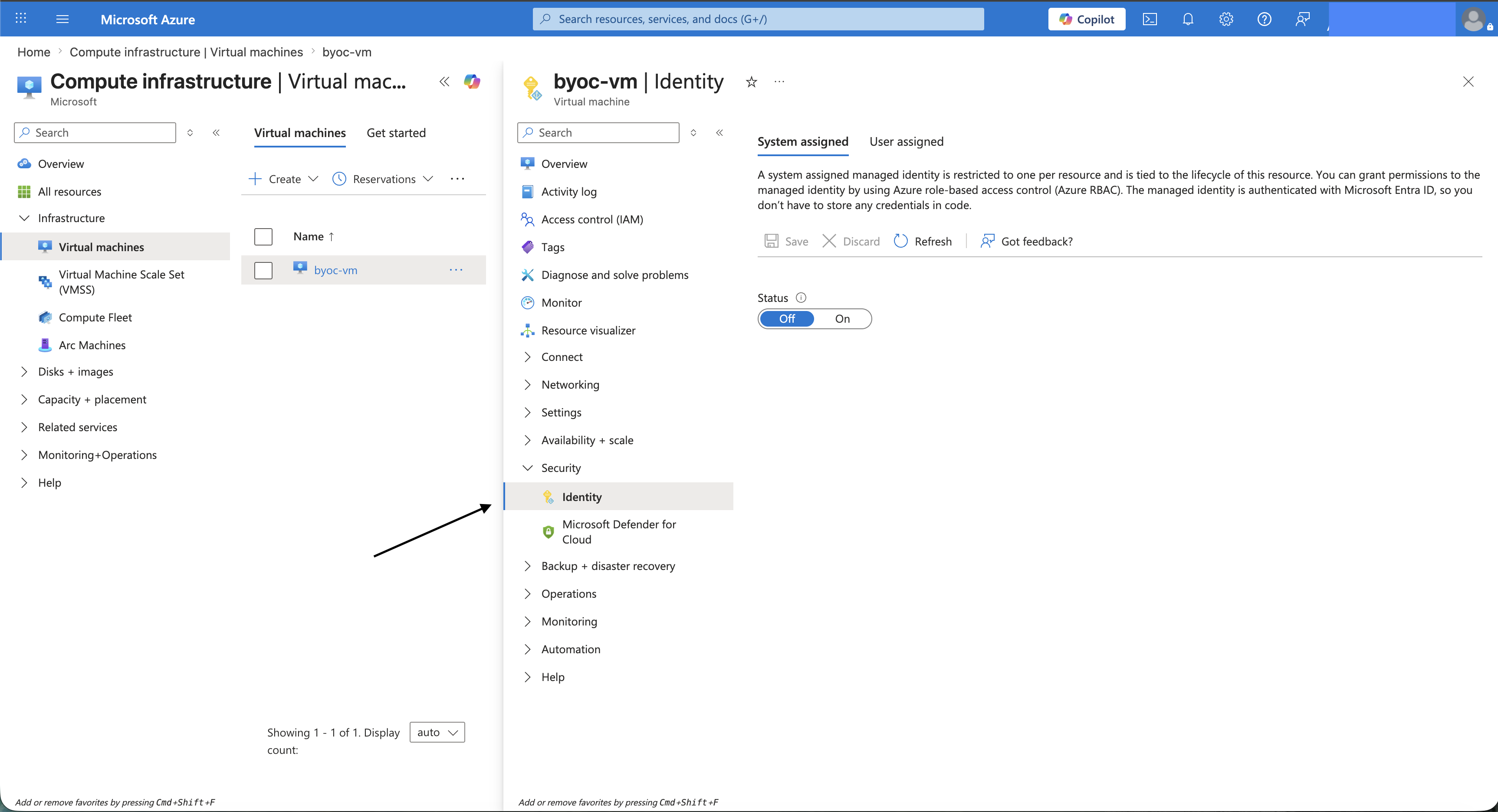Focus the Compute infrastructure menu search box
This screenshot has width=1498, height=812.
pyautogui.click(x=95, y=133)
